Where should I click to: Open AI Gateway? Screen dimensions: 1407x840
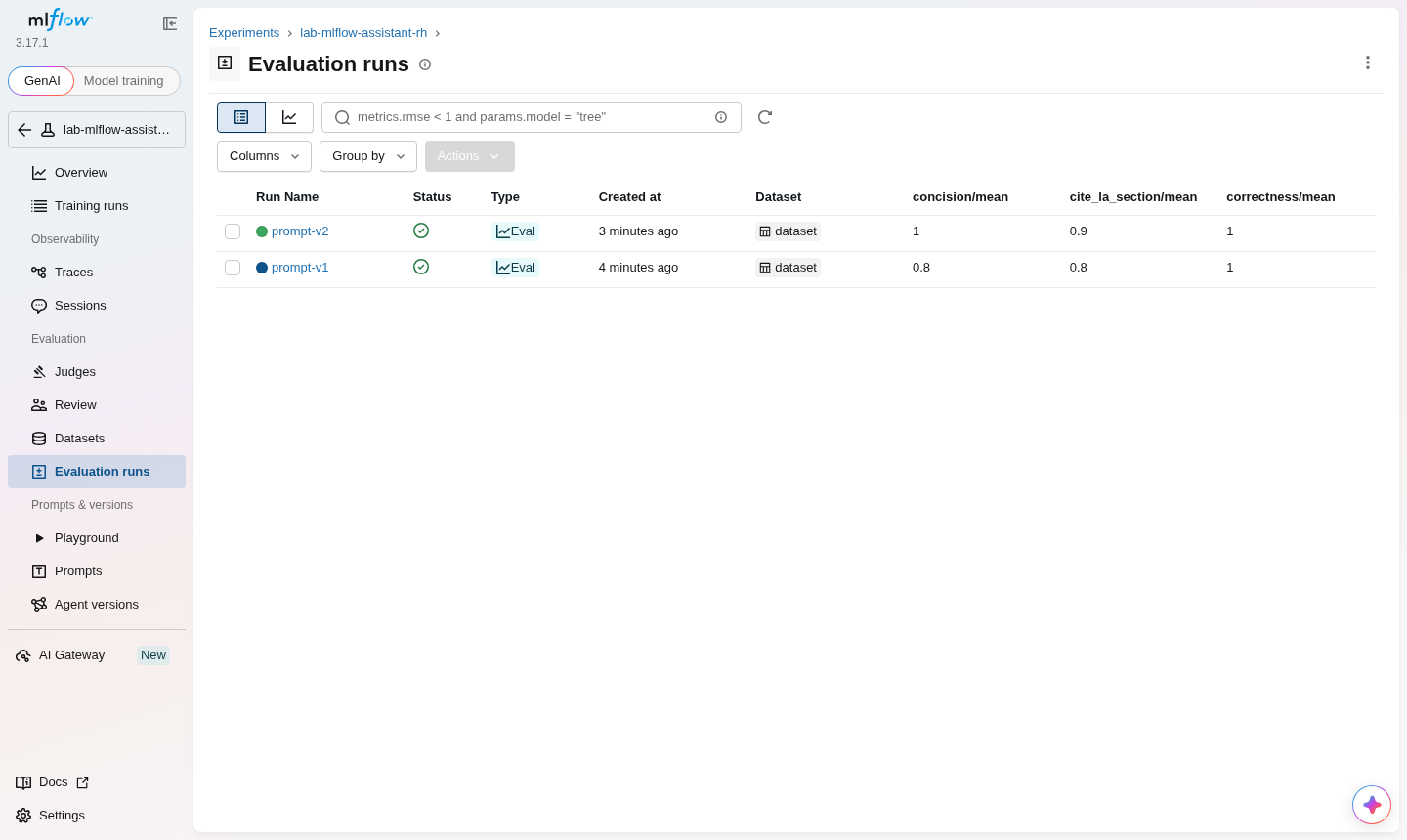97,655
